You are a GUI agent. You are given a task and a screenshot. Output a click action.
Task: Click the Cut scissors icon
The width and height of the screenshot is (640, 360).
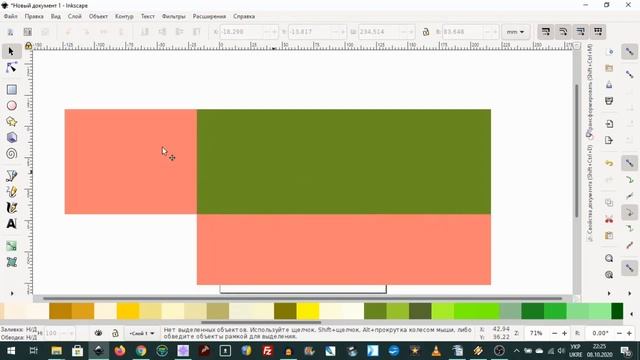609,219
